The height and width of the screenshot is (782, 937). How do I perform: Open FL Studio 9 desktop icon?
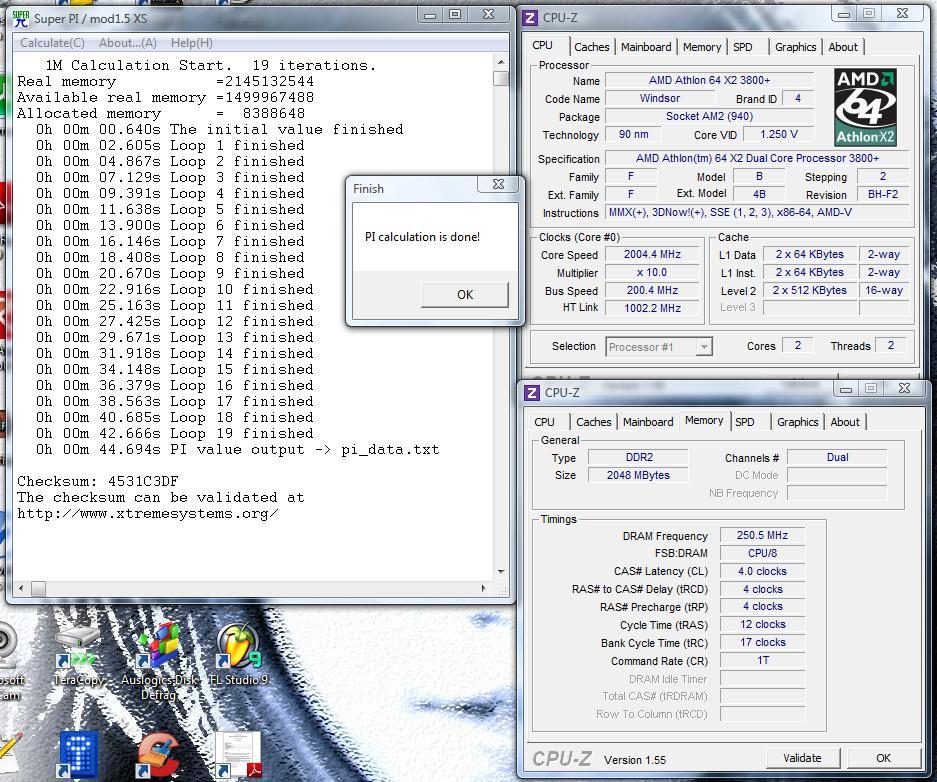[x=239, y=654]
